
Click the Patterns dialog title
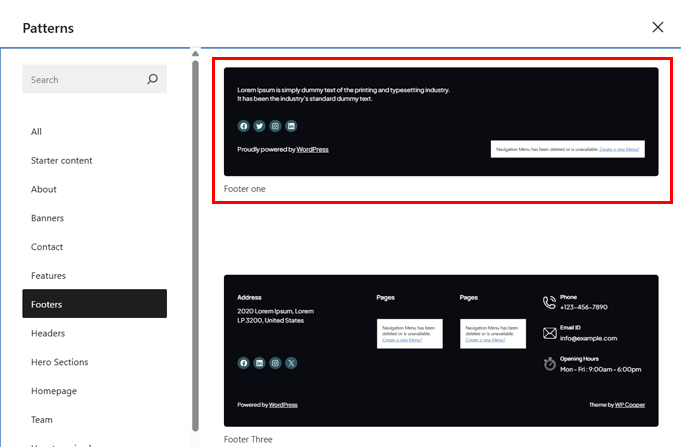point(48,28)
